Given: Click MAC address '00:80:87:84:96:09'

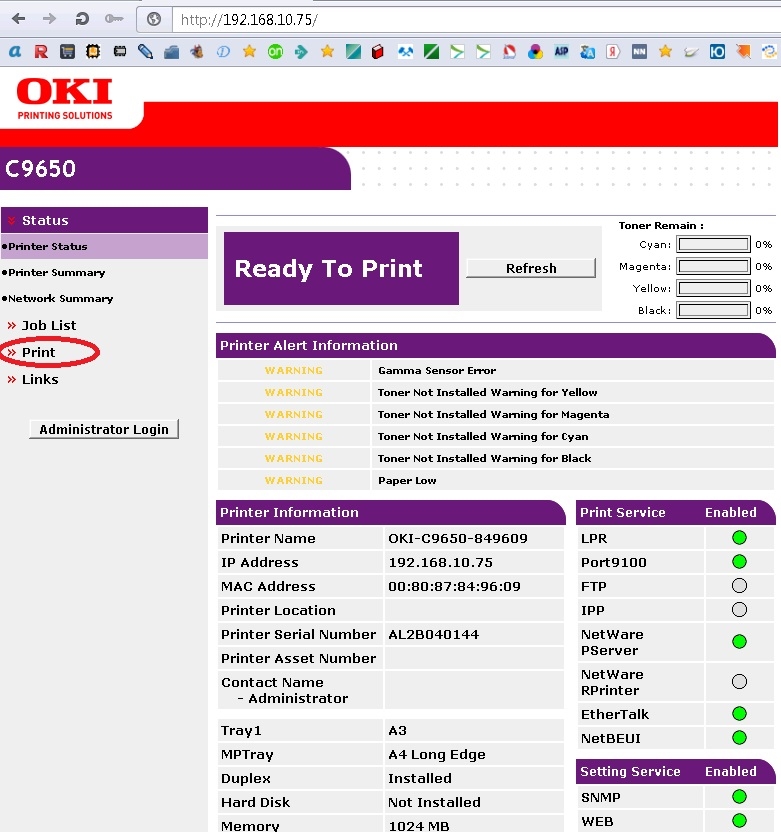Looking at the screenshot, I should (454, 586).
